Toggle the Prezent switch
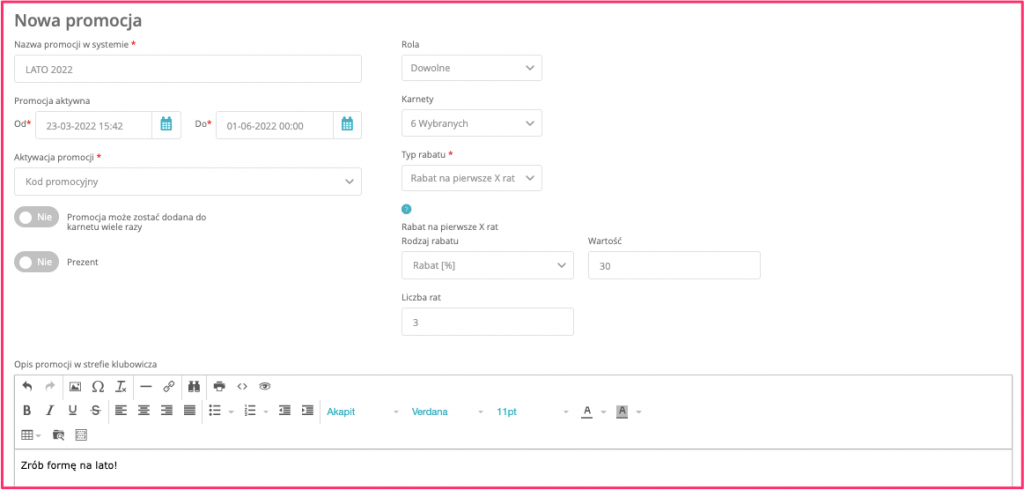Image resolution: width=1024 pixels, height=490 pixels. pyautogui.click(x=37, y=262)
